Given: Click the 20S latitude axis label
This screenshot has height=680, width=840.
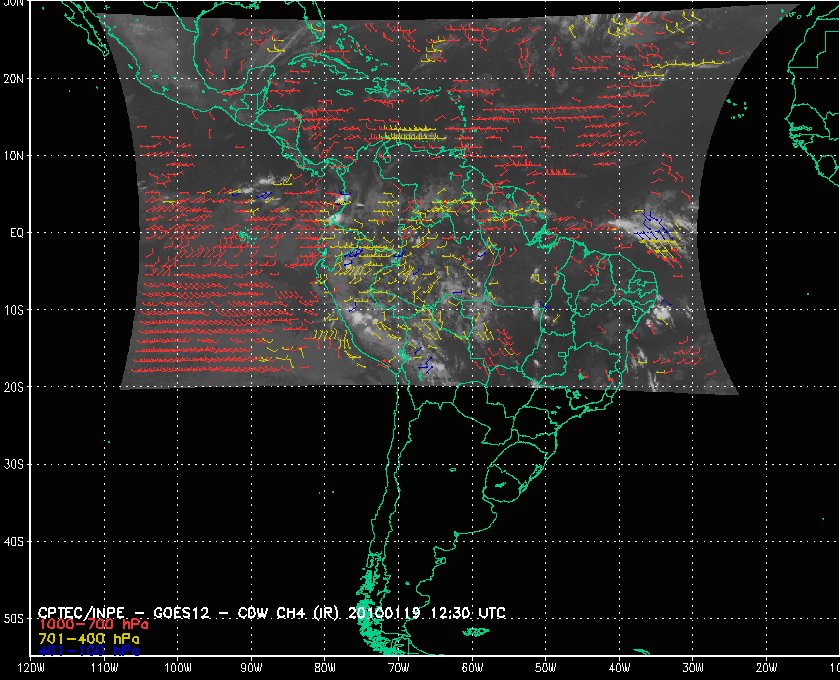Looking at the screenshot, I should (x=14, y=387).
